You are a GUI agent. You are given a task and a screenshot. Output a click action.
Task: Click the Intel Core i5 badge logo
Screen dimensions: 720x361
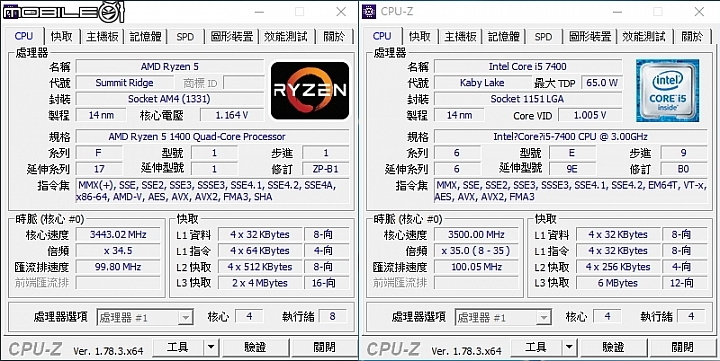click(668, 90)
